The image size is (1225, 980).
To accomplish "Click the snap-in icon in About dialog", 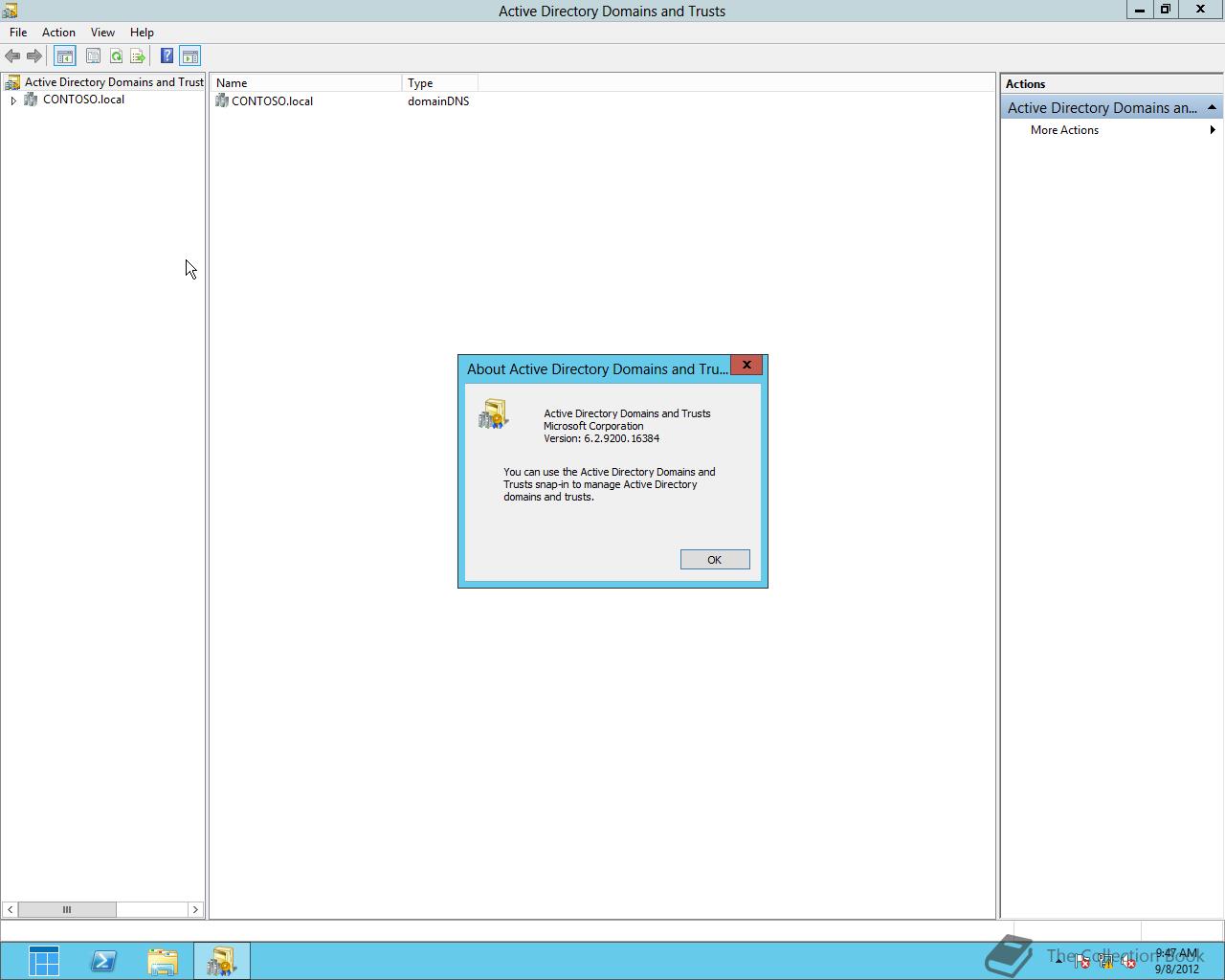I will (494, 414).
